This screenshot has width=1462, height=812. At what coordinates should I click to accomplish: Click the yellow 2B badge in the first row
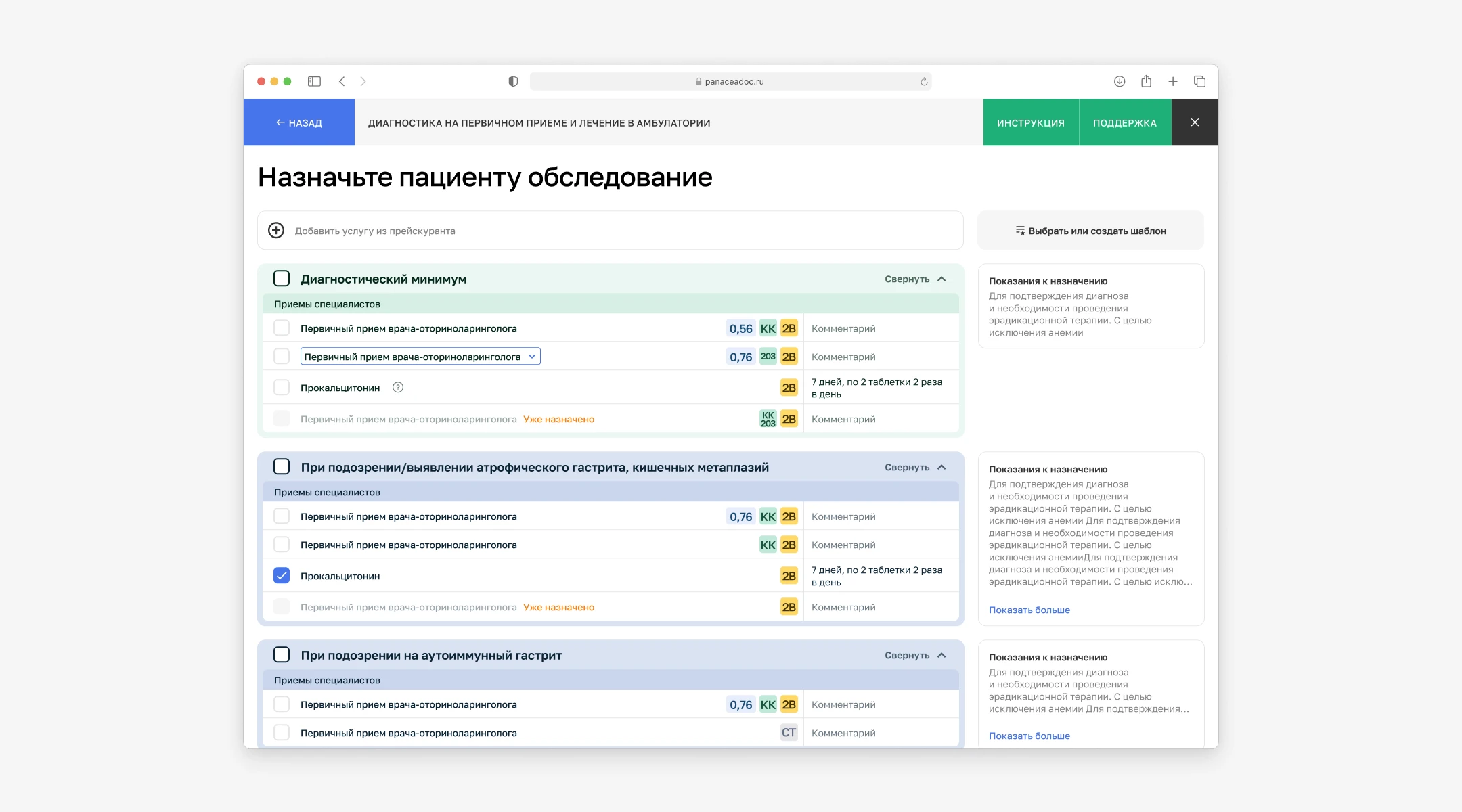pyautogui.click(x=789, y=328)
